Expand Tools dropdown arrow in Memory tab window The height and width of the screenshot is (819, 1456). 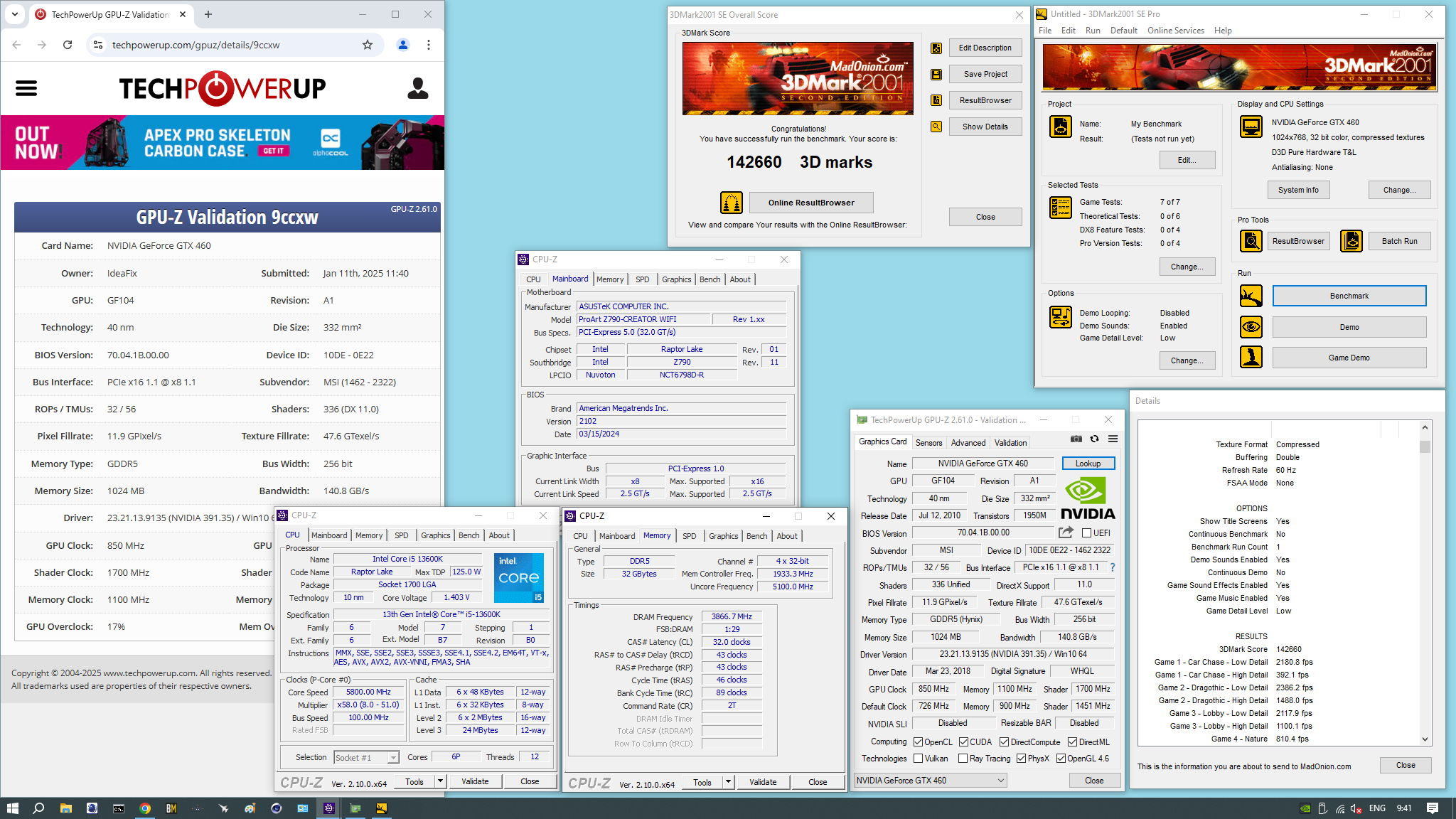click(x=728, y=782)
